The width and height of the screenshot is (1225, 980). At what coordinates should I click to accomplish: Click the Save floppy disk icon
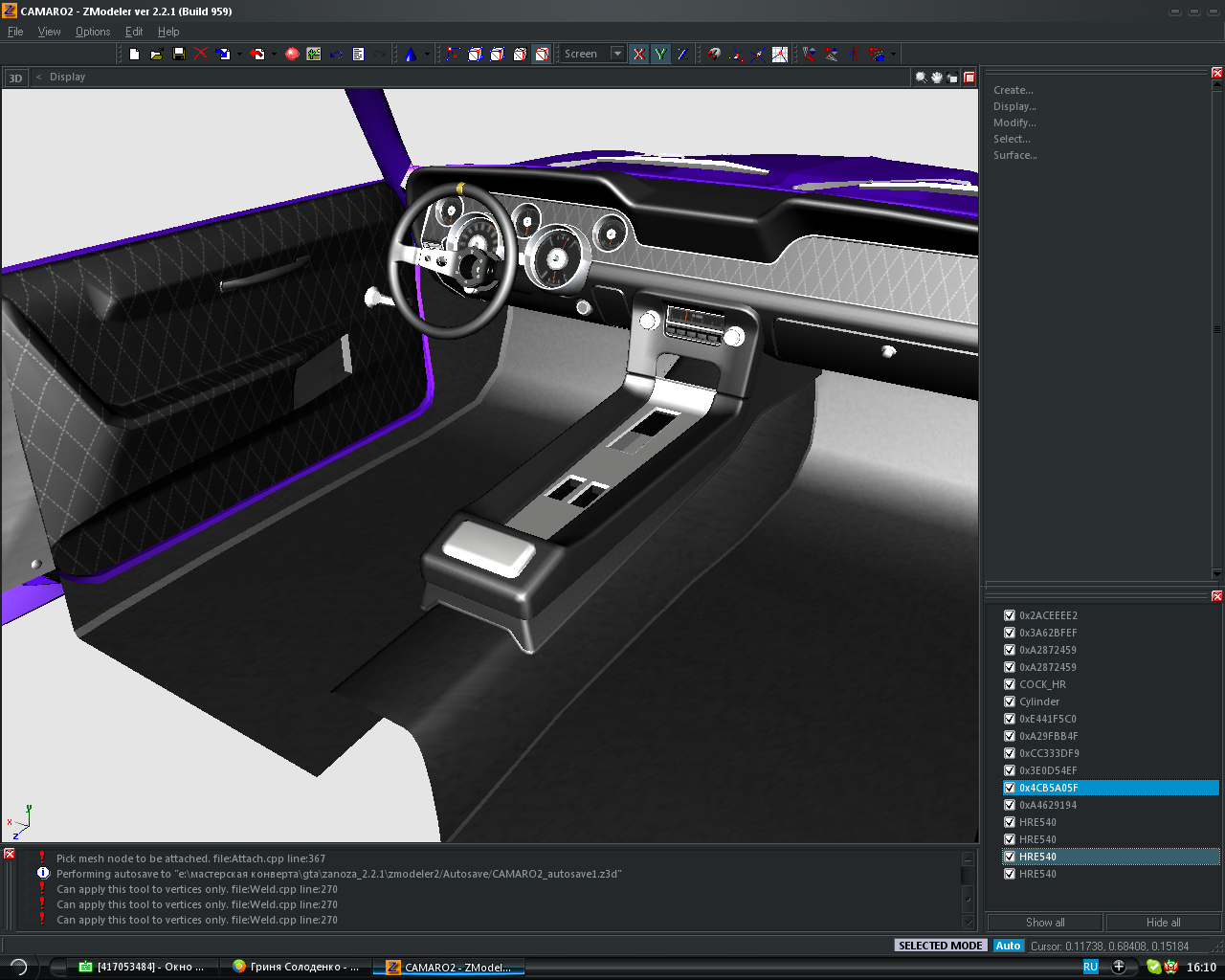[x=178, y=55]
